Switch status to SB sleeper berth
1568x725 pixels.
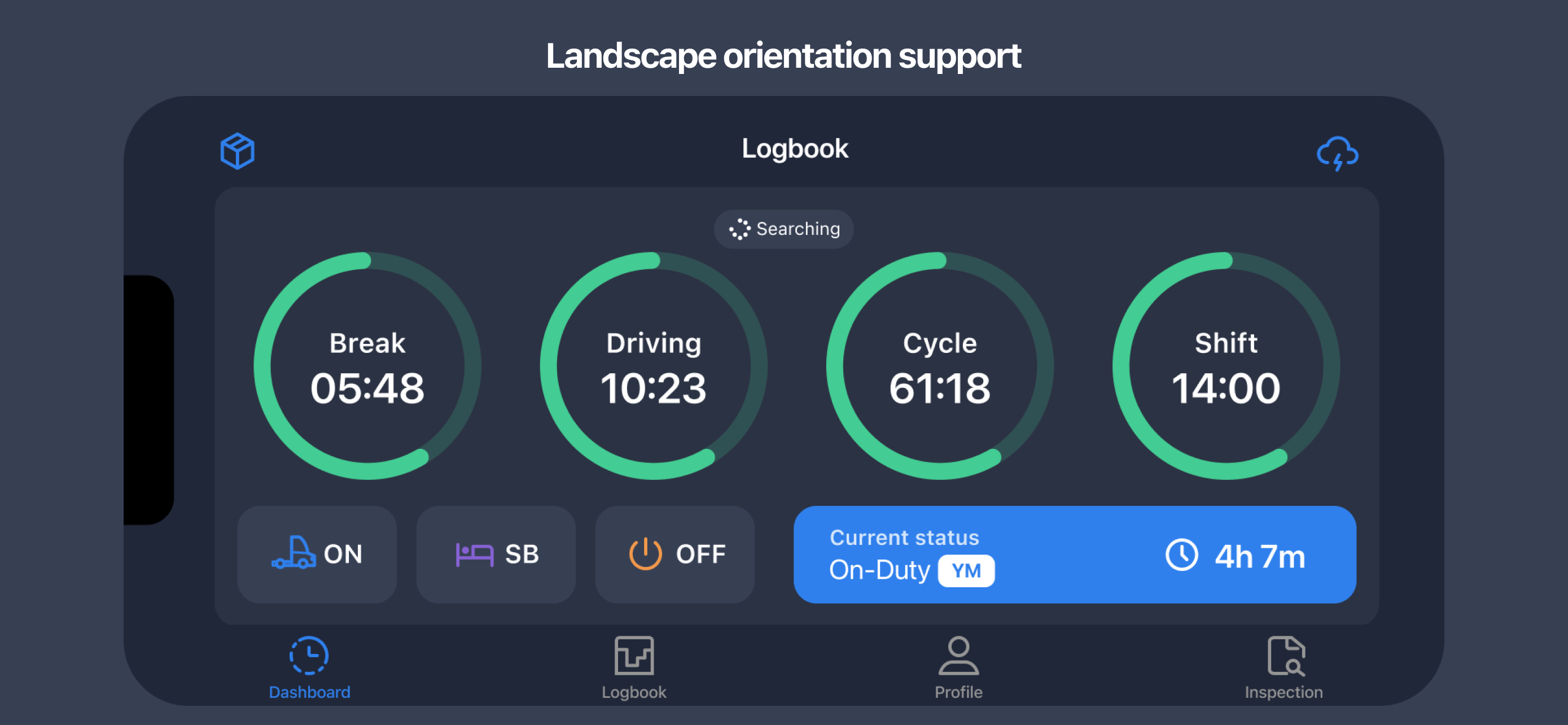pos(496,554)
